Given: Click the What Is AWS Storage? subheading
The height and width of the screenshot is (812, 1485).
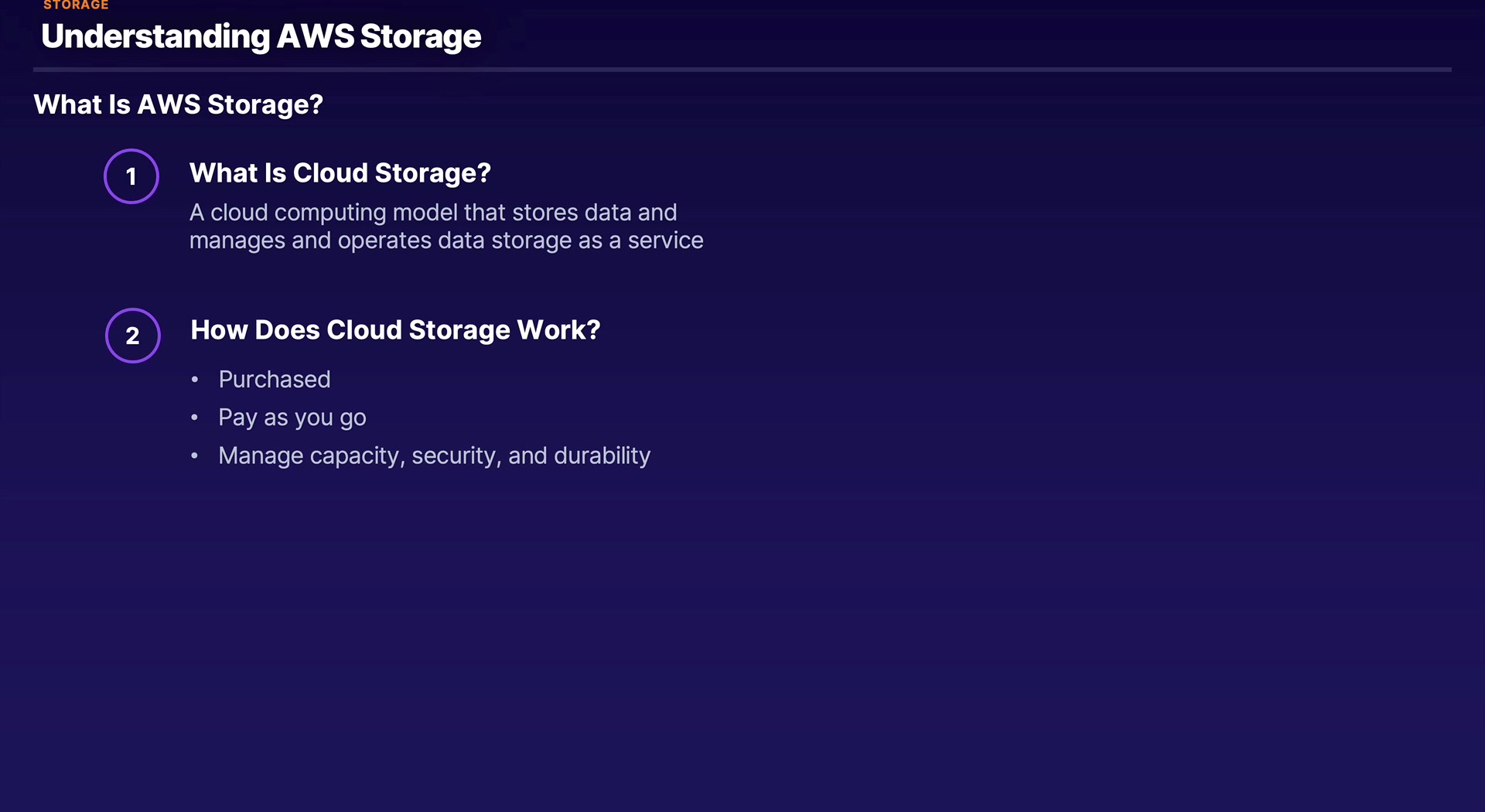Looking at the screenshot, I should pos(178,104).
